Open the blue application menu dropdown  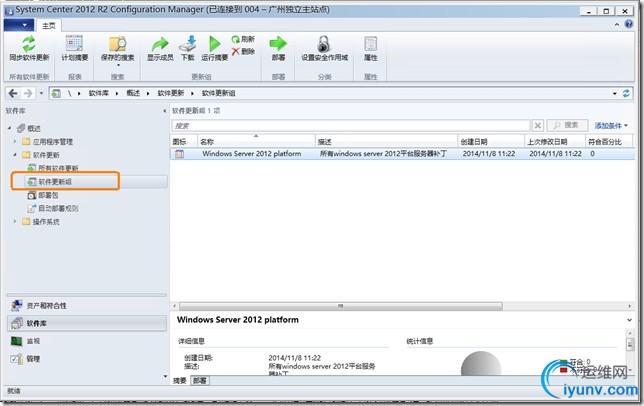(x=19, y=25)
